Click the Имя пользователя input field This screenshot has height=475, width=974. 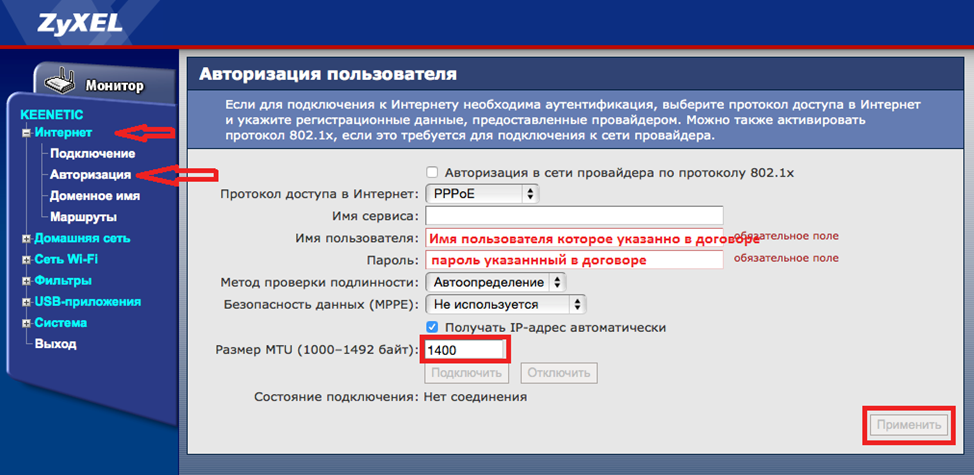point(575,238)
